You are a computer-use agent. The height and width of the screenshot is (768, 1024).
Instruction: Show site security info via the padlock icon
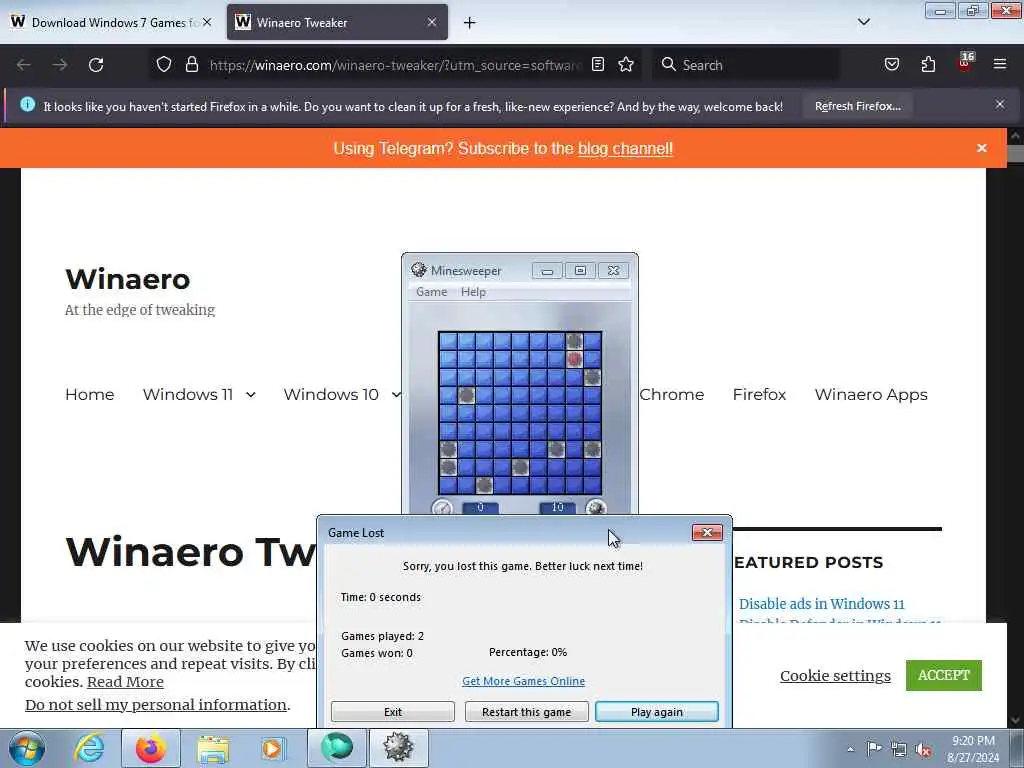(191, 65)
